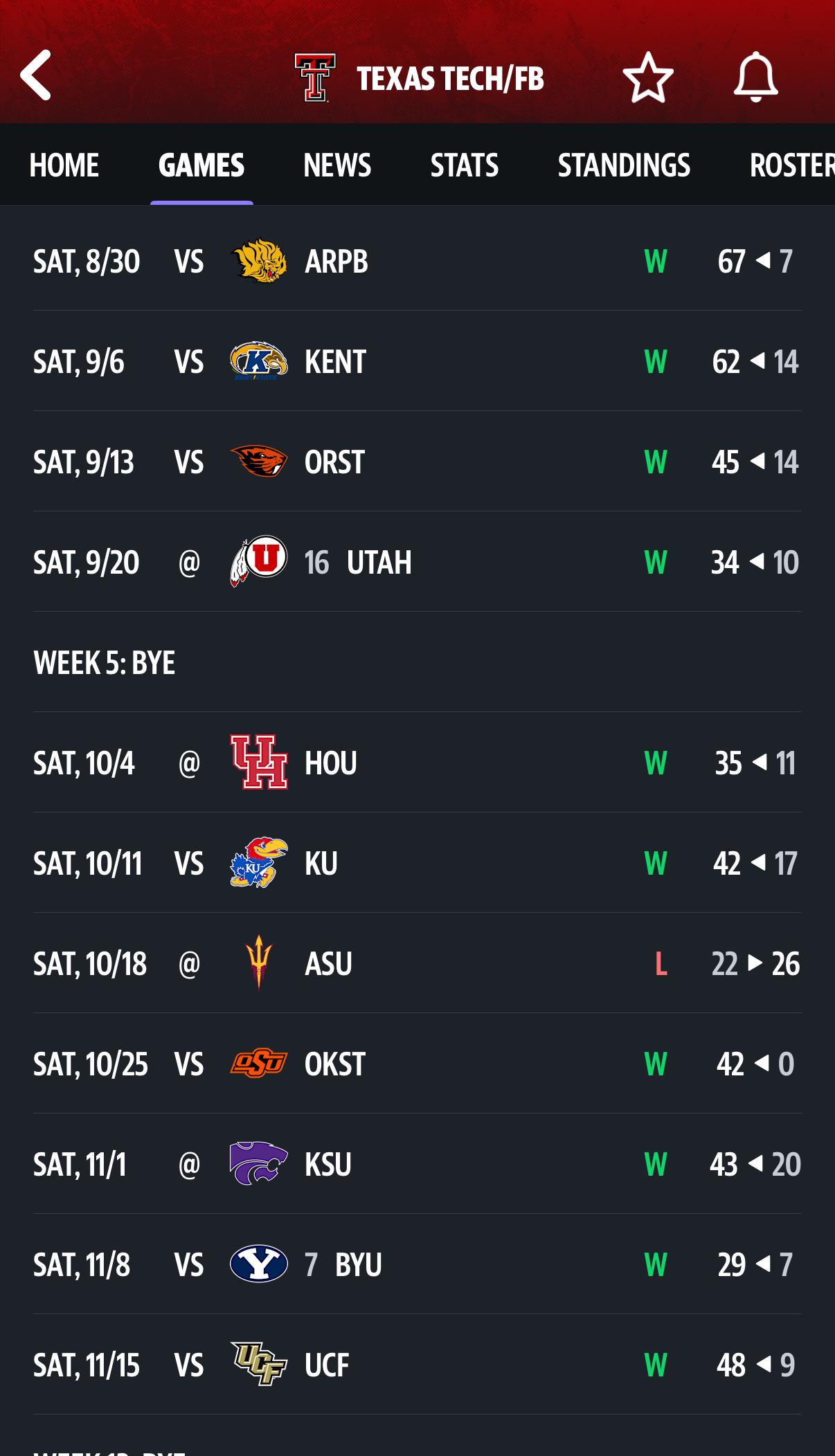This screenshot has height=1456, width=835.
Task: Tap the Arizona State pitchfork logo
Action: (x=259, y=963)
